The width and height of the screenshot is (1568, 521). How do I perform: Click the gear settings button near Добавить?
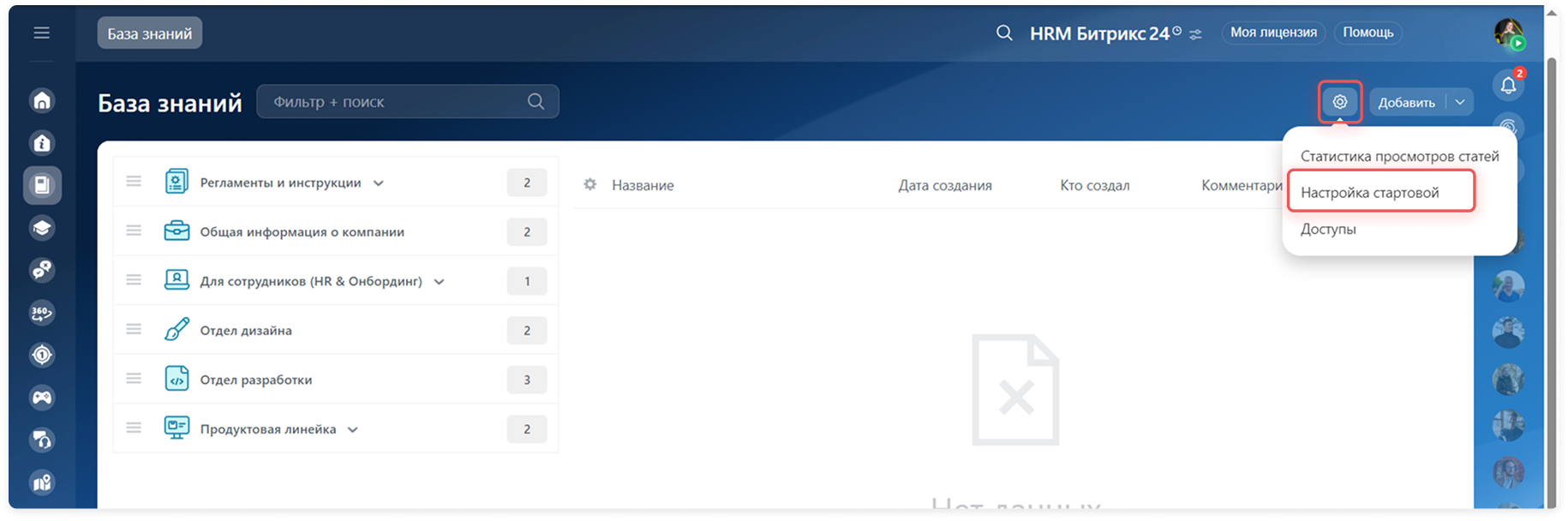pos(1339,102)
